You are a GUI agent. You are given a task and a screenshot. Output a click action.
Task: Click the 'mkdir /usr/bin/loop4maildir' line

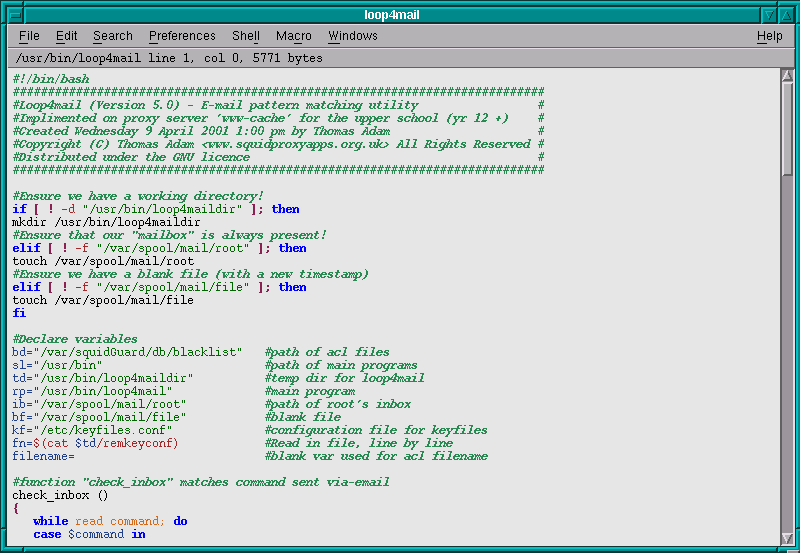point(99,222)
